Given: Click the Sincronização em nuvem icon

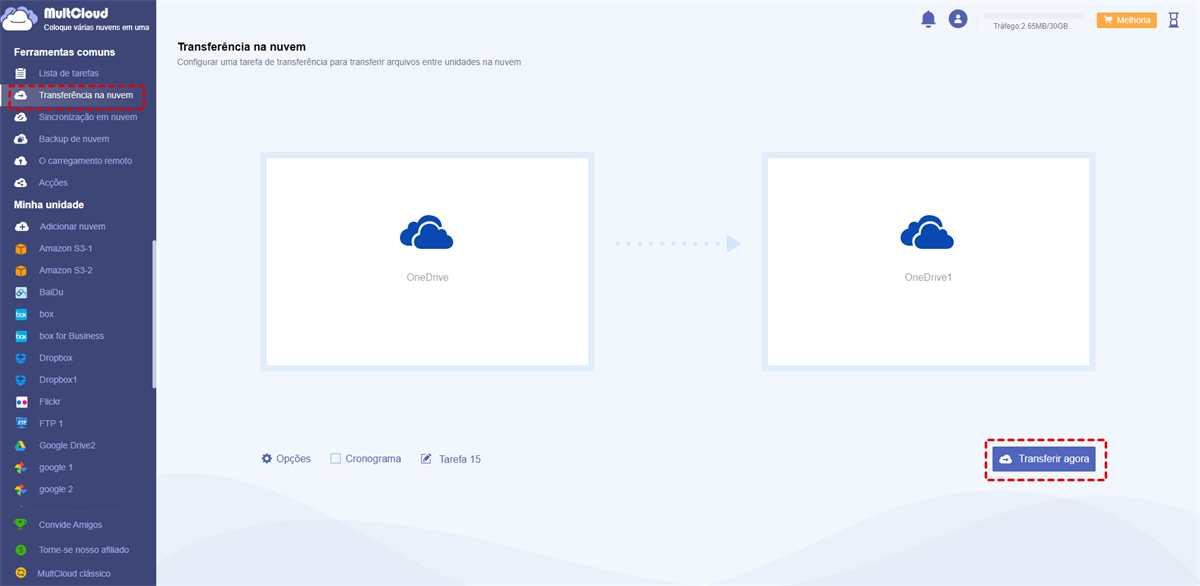Looking at the screenshot, I should [20, 117].
